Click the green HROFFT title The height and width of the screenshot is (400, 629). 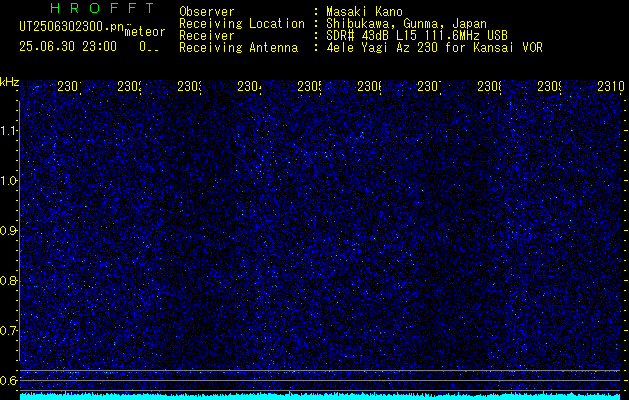click(102, 8)
